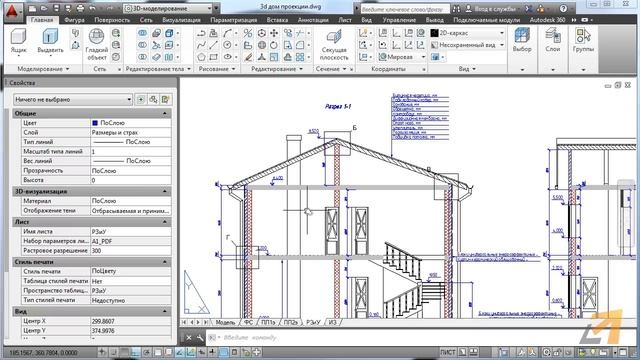Expand the Редактирование тела panel title
The height and width of the screenshot is (360, 640).
click(x=158, y=69)
